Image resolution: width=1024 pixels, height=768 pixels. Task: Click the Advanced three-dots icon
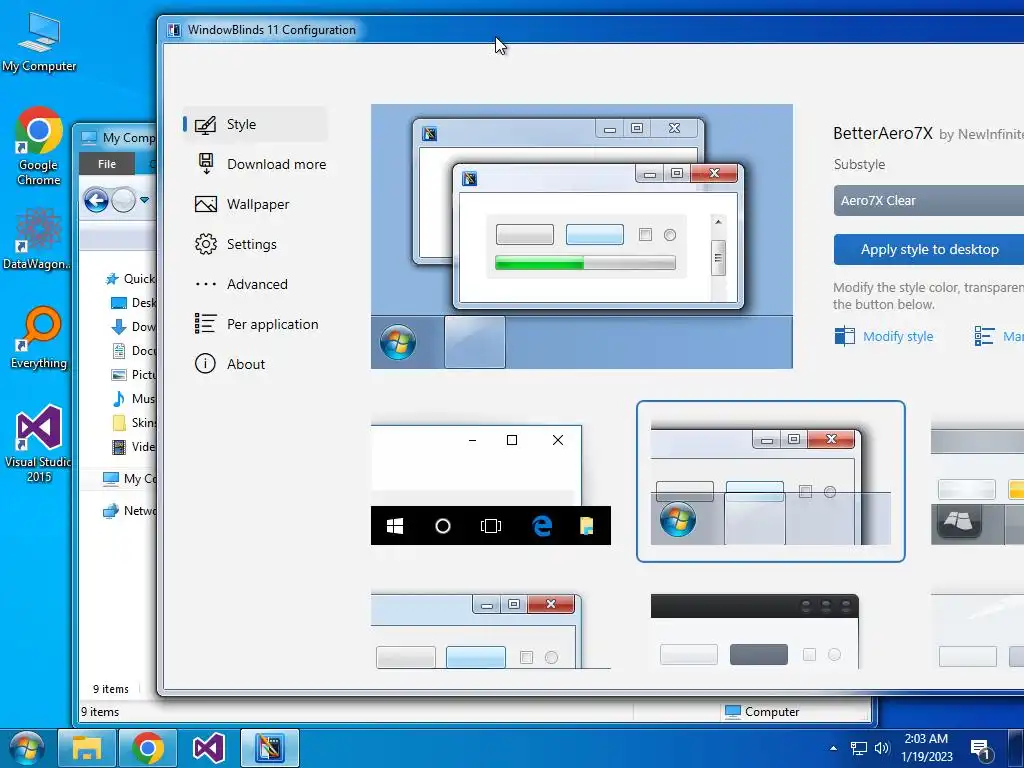206,284
